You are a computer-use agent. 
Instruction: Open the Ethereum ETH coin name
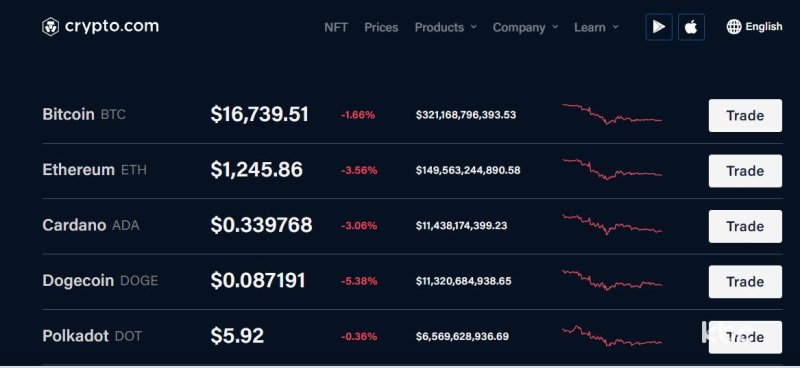pyautogui.click(x=94, y=169)
